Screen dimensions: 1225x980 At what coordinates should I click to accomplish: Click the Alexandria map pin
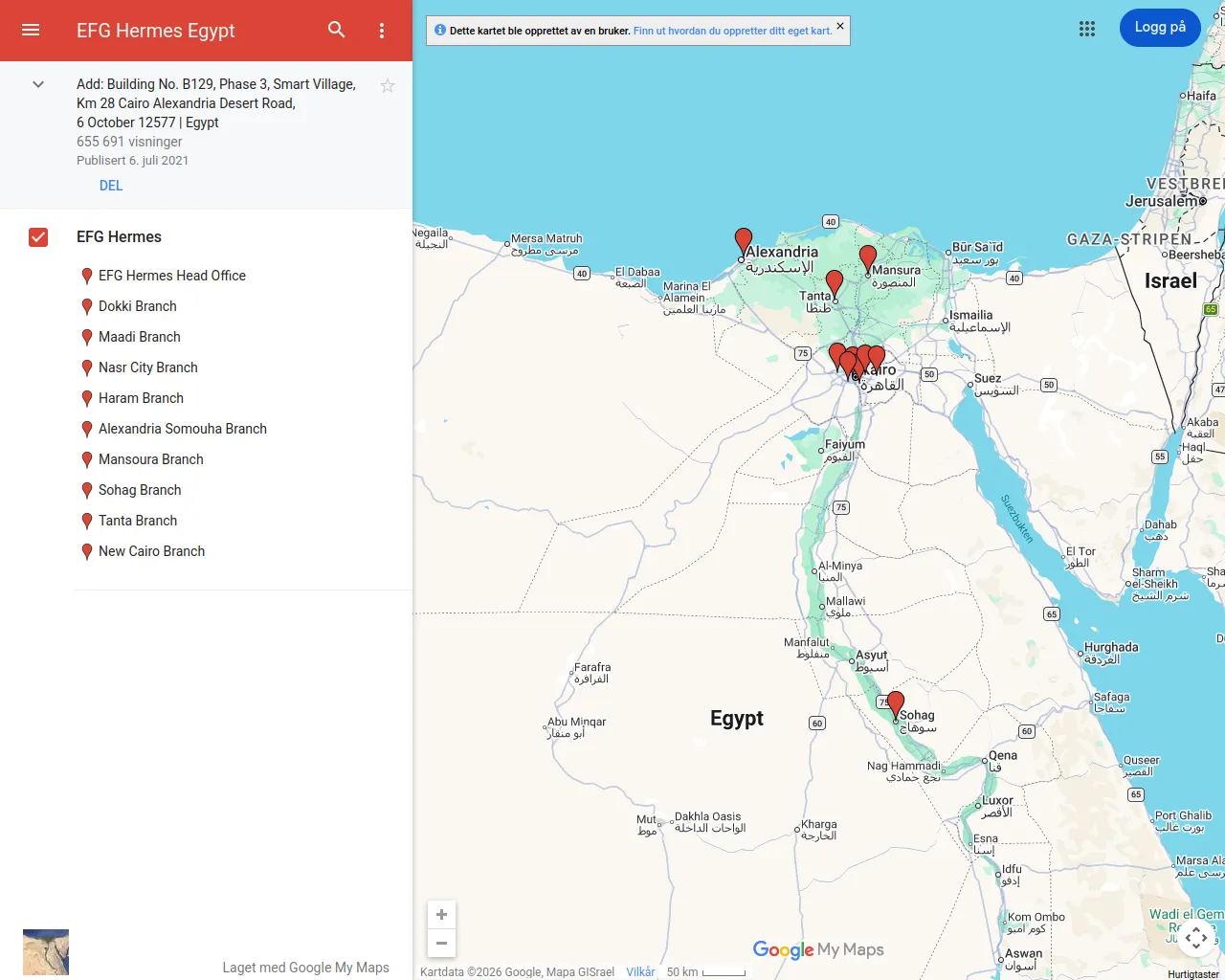click(x=744, y=241)
